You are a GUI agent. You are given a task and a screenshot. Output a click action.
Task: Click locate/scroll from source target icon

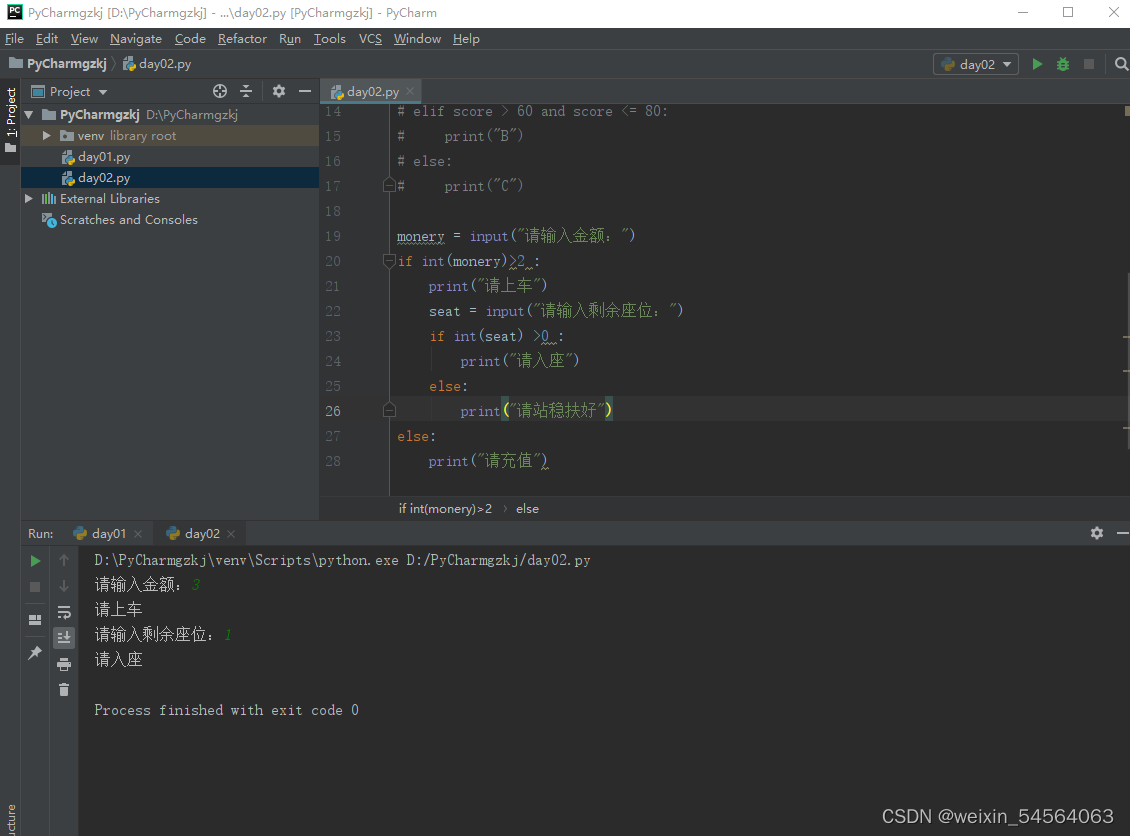pos(220,91)
